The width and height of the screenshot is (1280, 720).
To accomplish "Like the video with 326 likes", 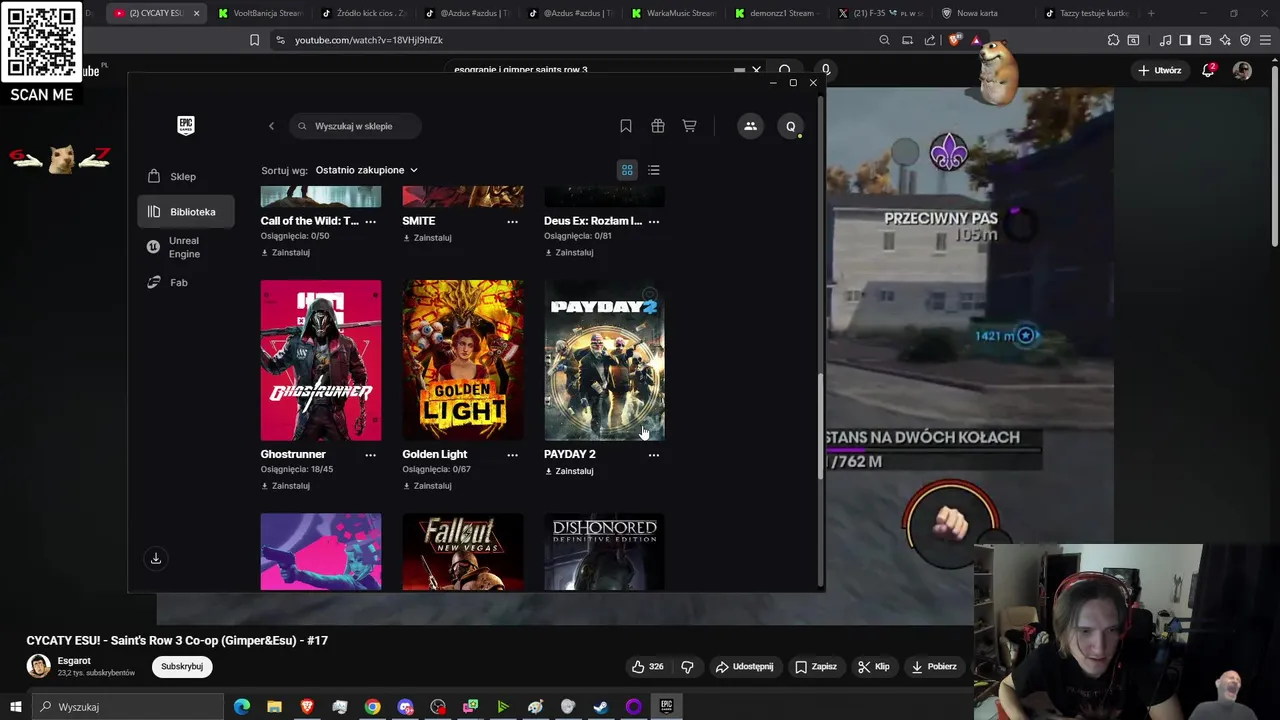I will [x=647, y=666].
